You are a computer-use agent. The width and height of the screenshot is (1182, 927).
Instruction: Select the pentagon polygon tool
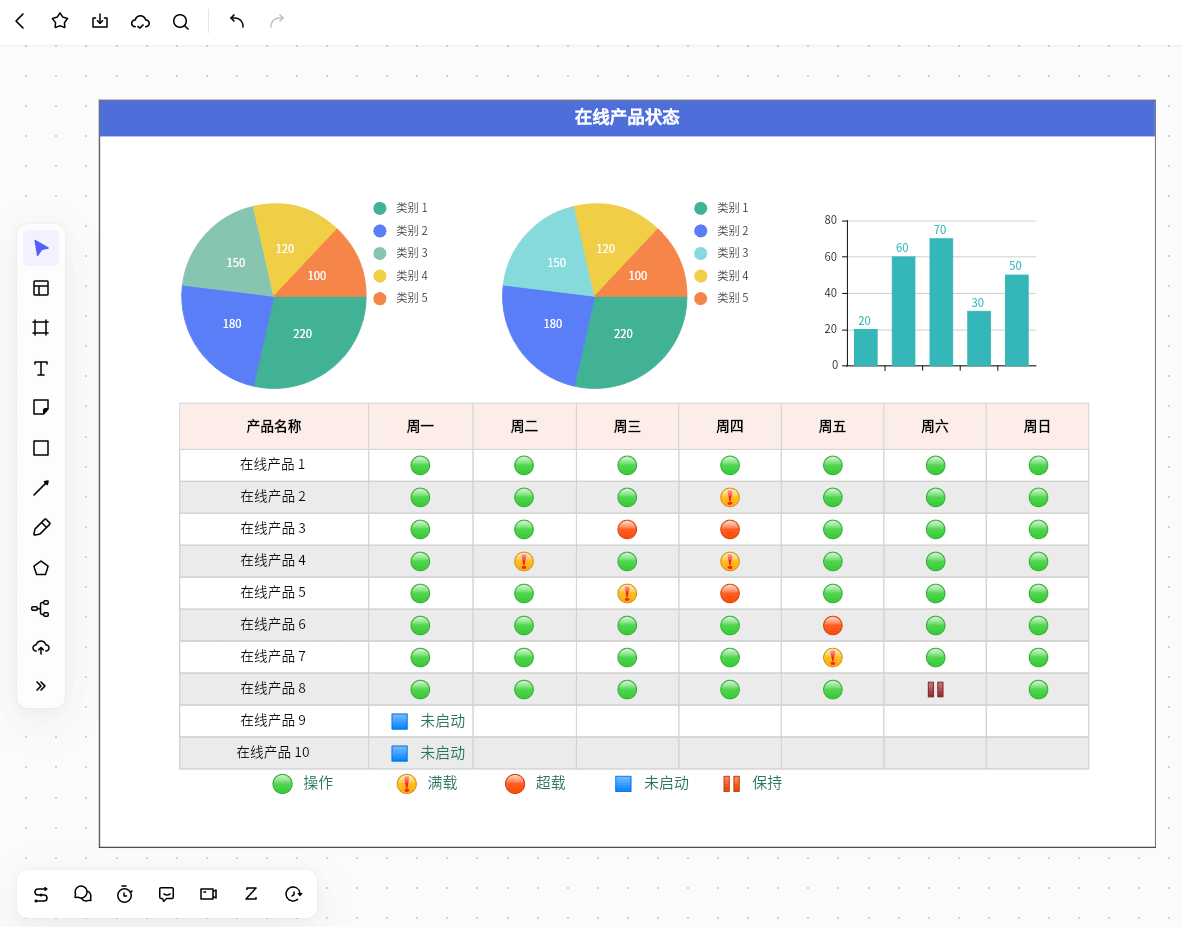coord(41,568)
